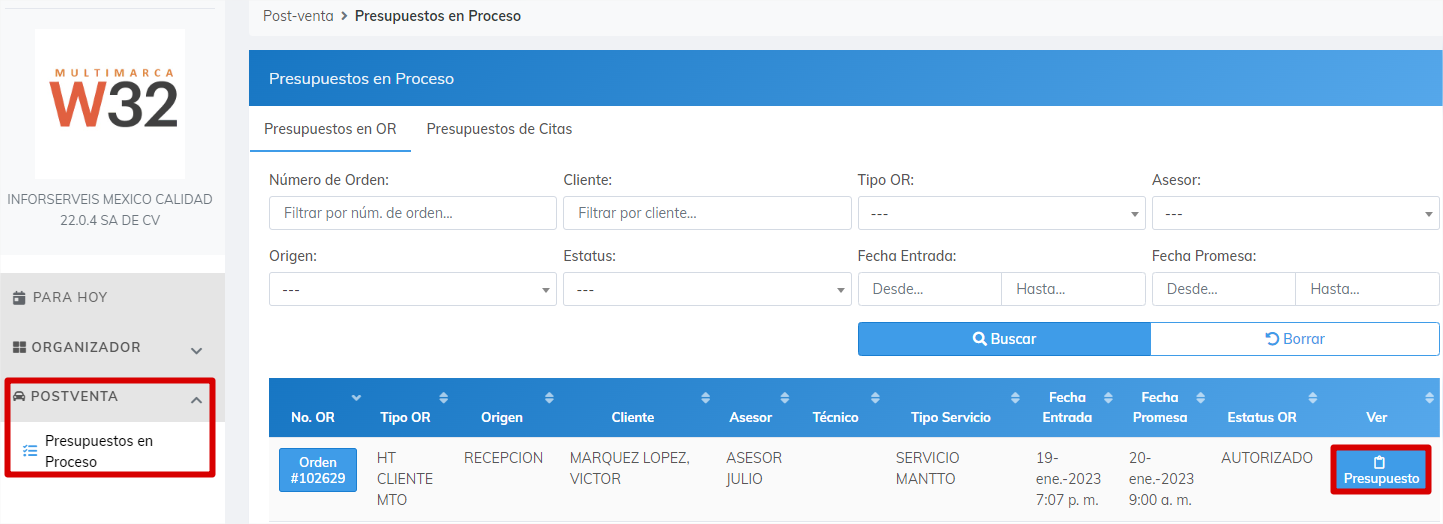This screenshot has width=1443, height=524.
Task: Open the Asesor dropdown
Action: point(1296,213)
